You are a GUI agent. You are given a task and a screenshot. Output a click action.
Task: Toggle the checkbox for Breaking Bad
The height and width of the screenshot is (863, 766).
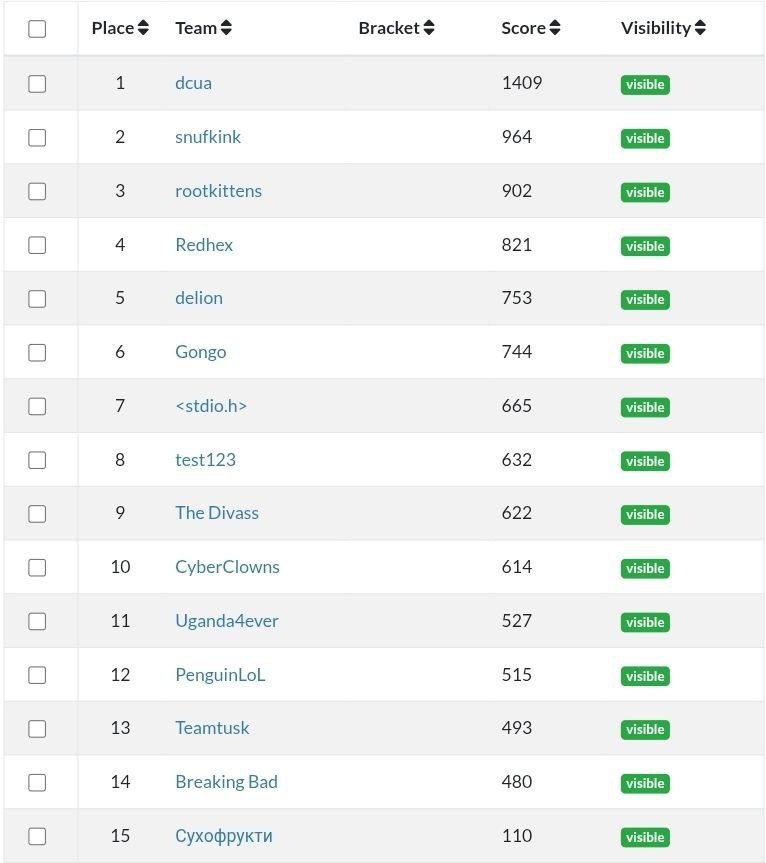(37, 783)
